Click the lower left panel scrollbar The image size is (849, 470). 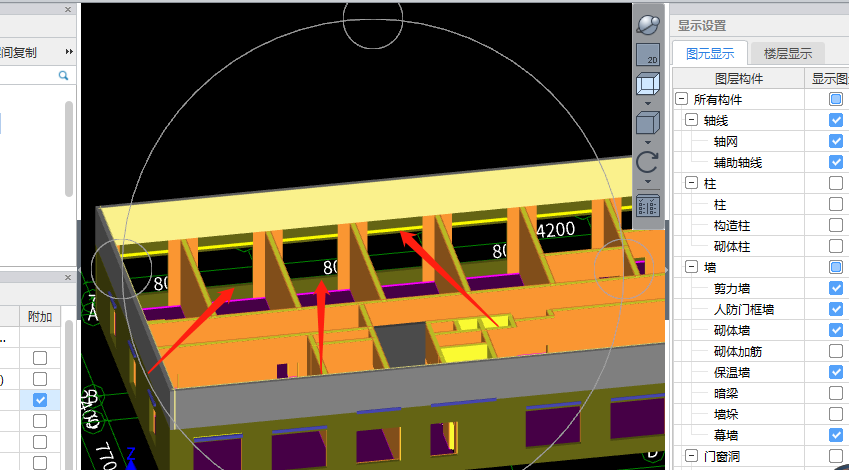click(x=69, y=395)
